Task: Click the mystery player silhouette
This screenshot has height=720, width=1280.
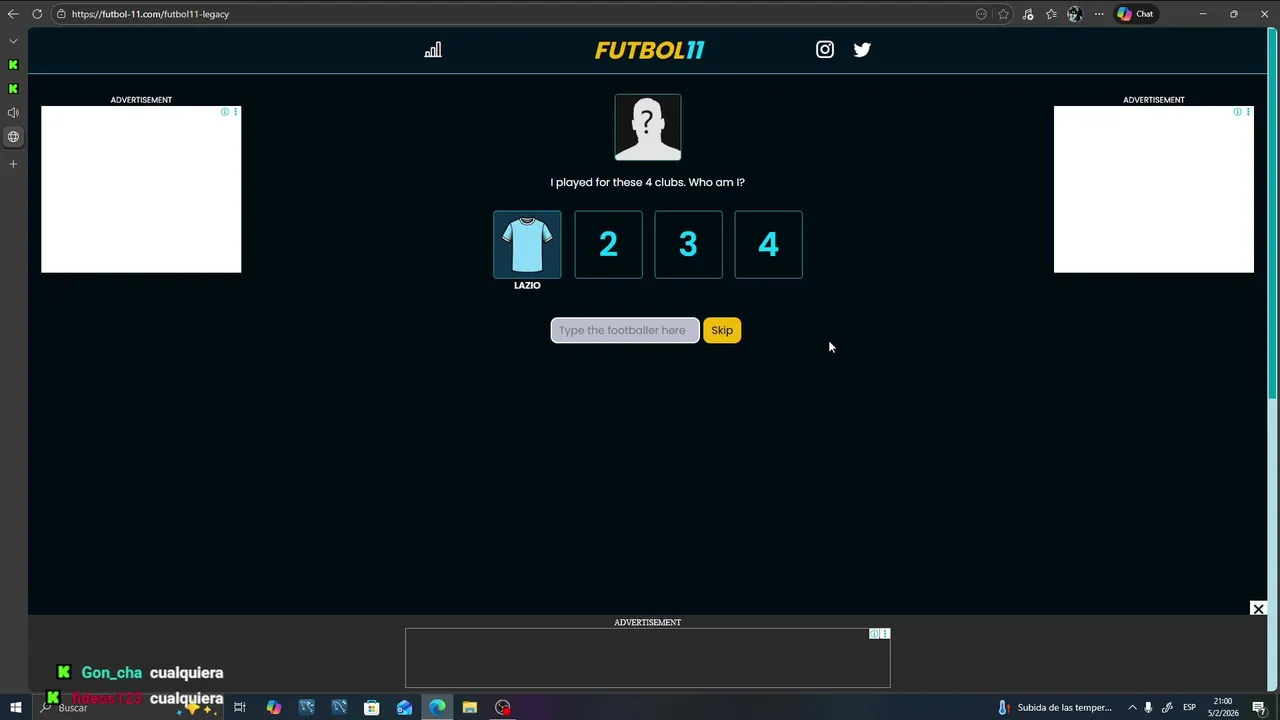Action: pyautogui.click(x=648, y=127)
